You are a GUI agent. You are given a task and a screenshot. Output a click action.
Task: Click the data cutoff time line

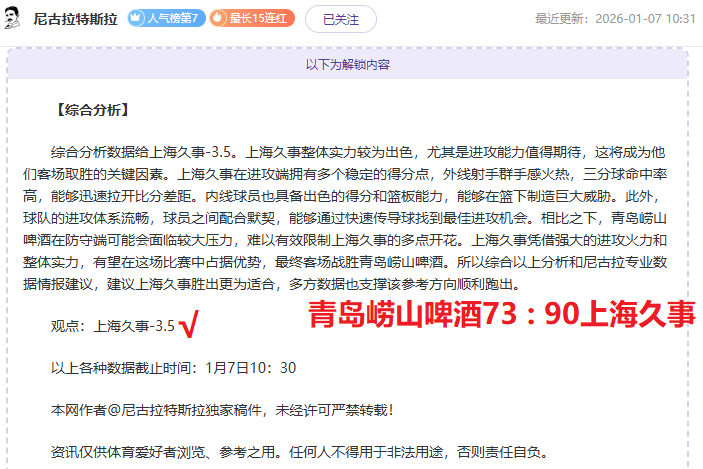tap(173, 367)
